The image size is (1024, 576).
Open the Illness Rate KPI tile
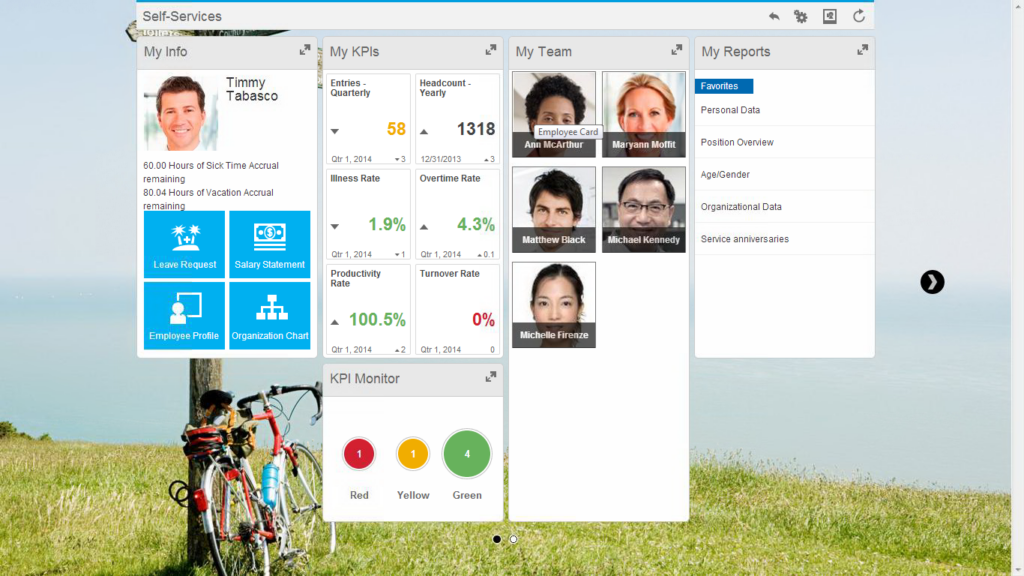[368, 214]
